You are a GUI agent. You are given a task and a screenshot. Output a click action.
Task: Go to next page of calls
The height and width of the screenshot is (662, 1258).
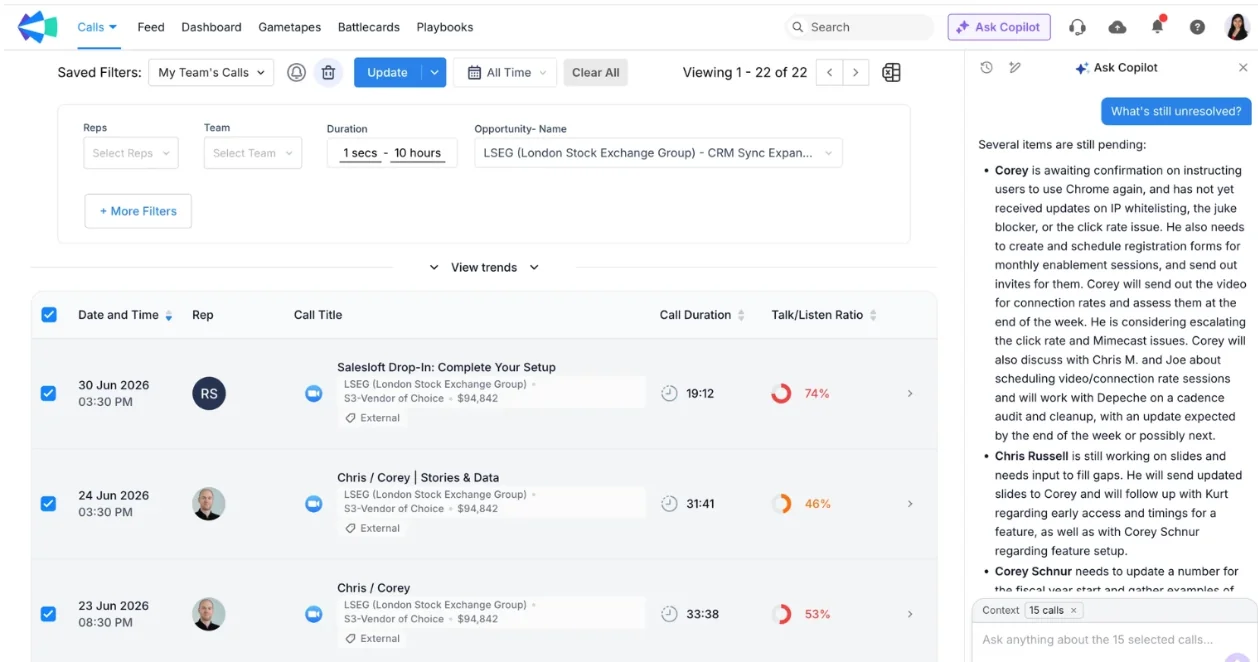point(855,72)
